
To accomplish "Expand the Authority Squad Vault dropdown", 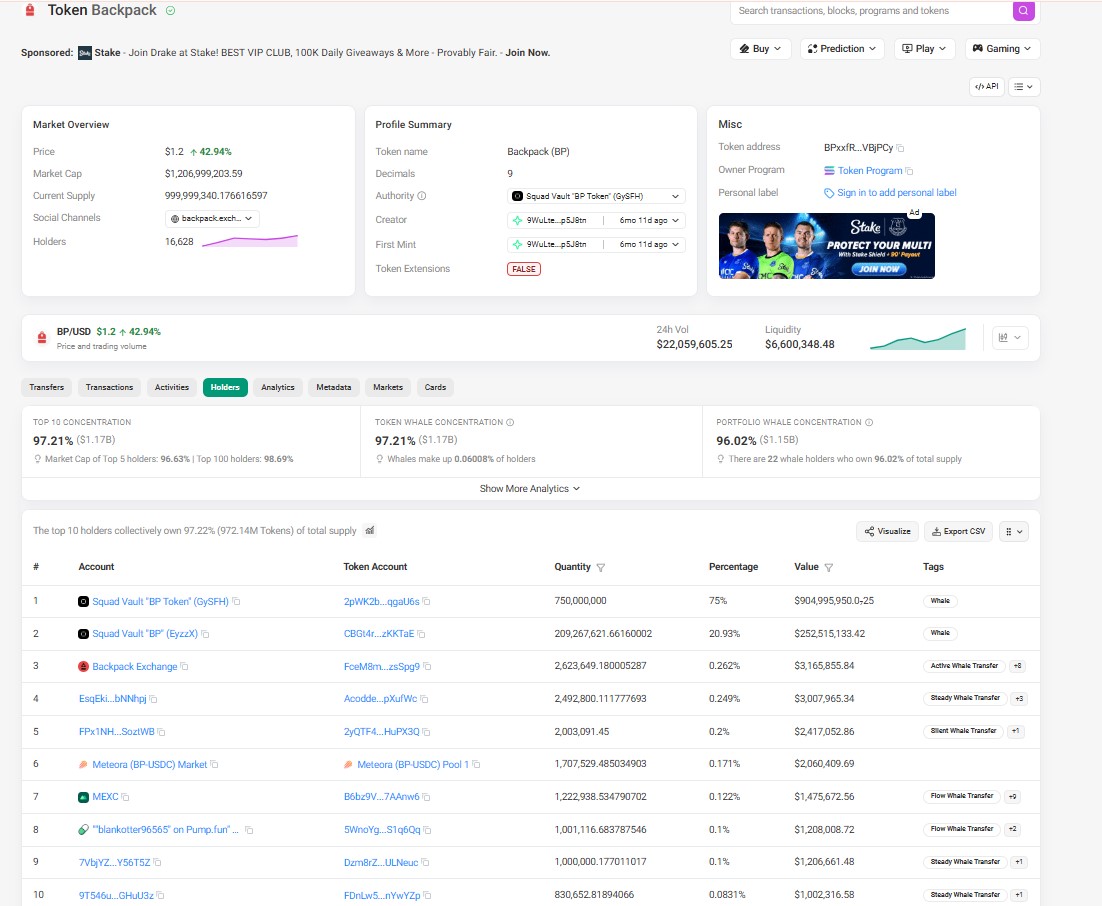I will point(596,196).
